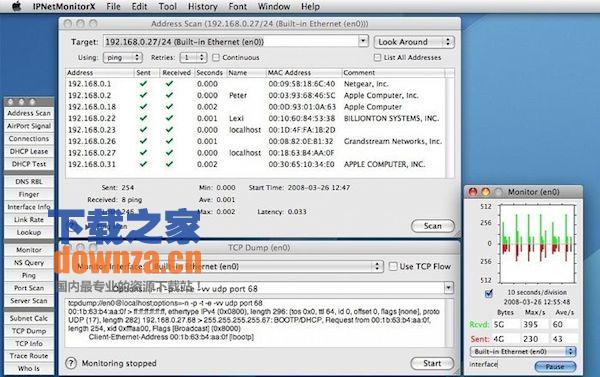Select the 192.168.0.2 Peter row
Viewport: 600px width, 377px height.
[255, 95]
